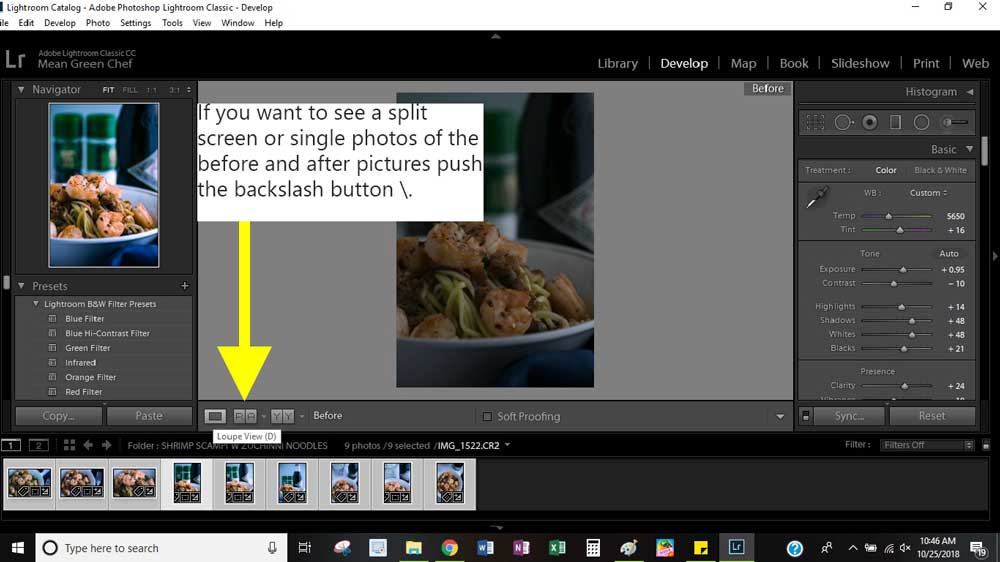This screenshot has height=562, width=1000.
Task: Select the Graduated Filter tool
Action: [x=895, y=122]
